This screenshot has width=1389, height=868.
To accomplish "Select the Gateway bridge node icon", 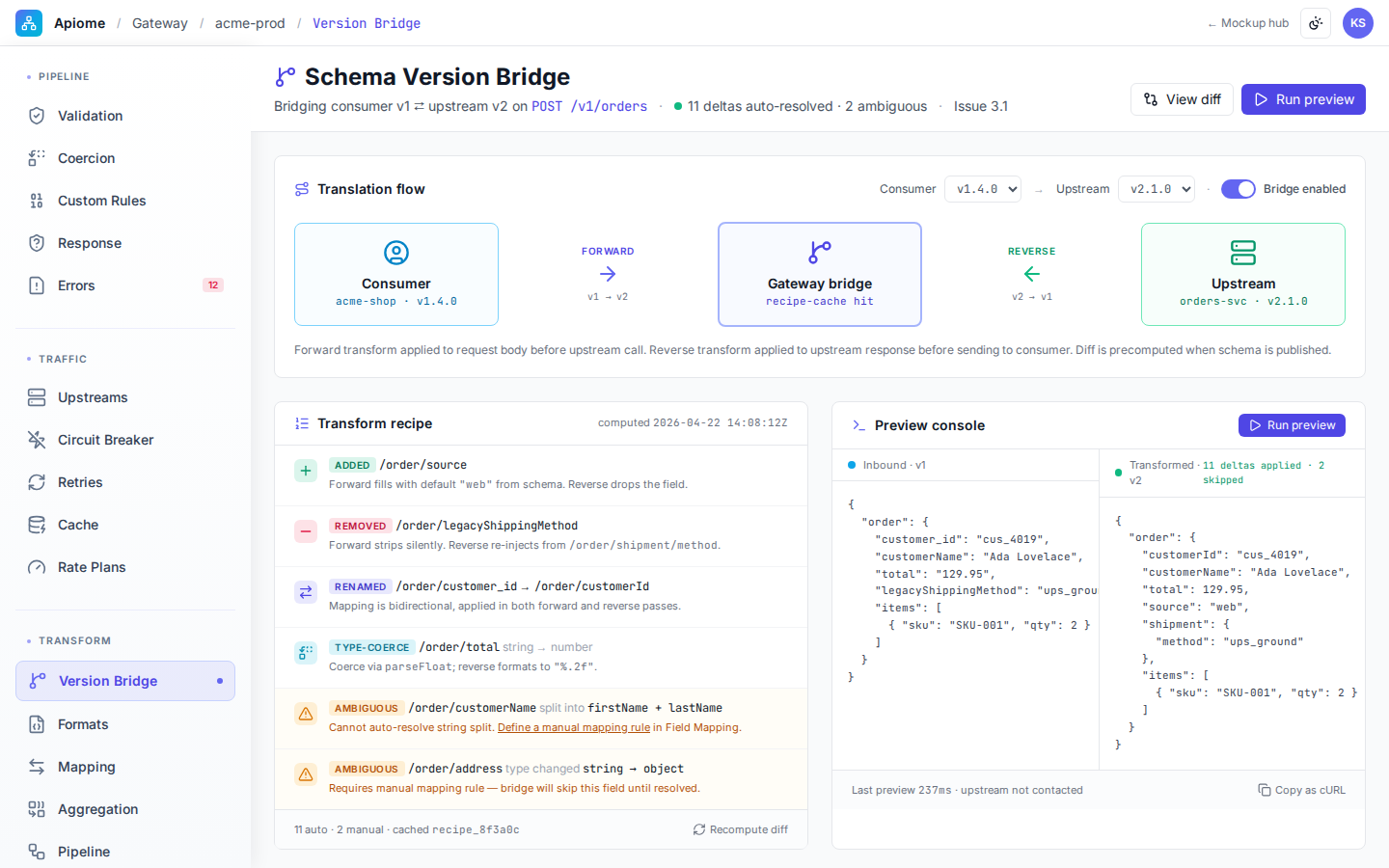I will point(820,253).
